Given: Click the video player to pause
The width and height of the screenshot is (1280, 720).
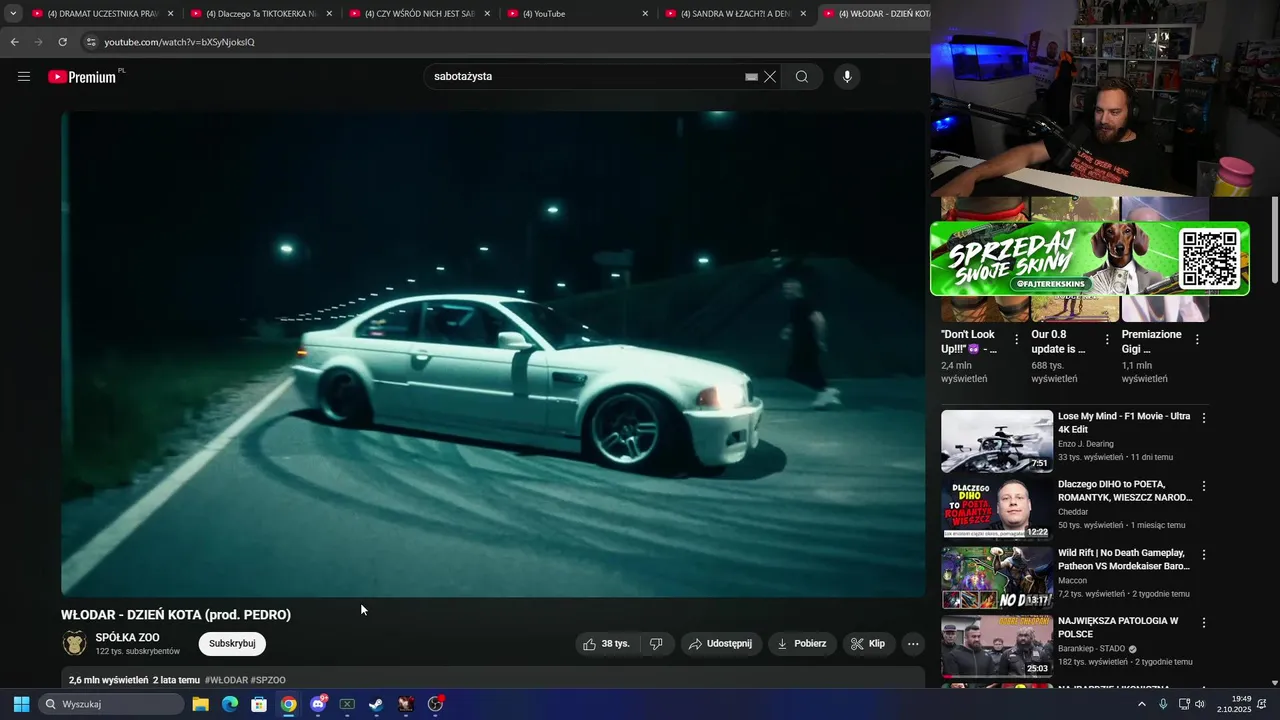Looking at the screenshot, I should click(x=493, y=354).
